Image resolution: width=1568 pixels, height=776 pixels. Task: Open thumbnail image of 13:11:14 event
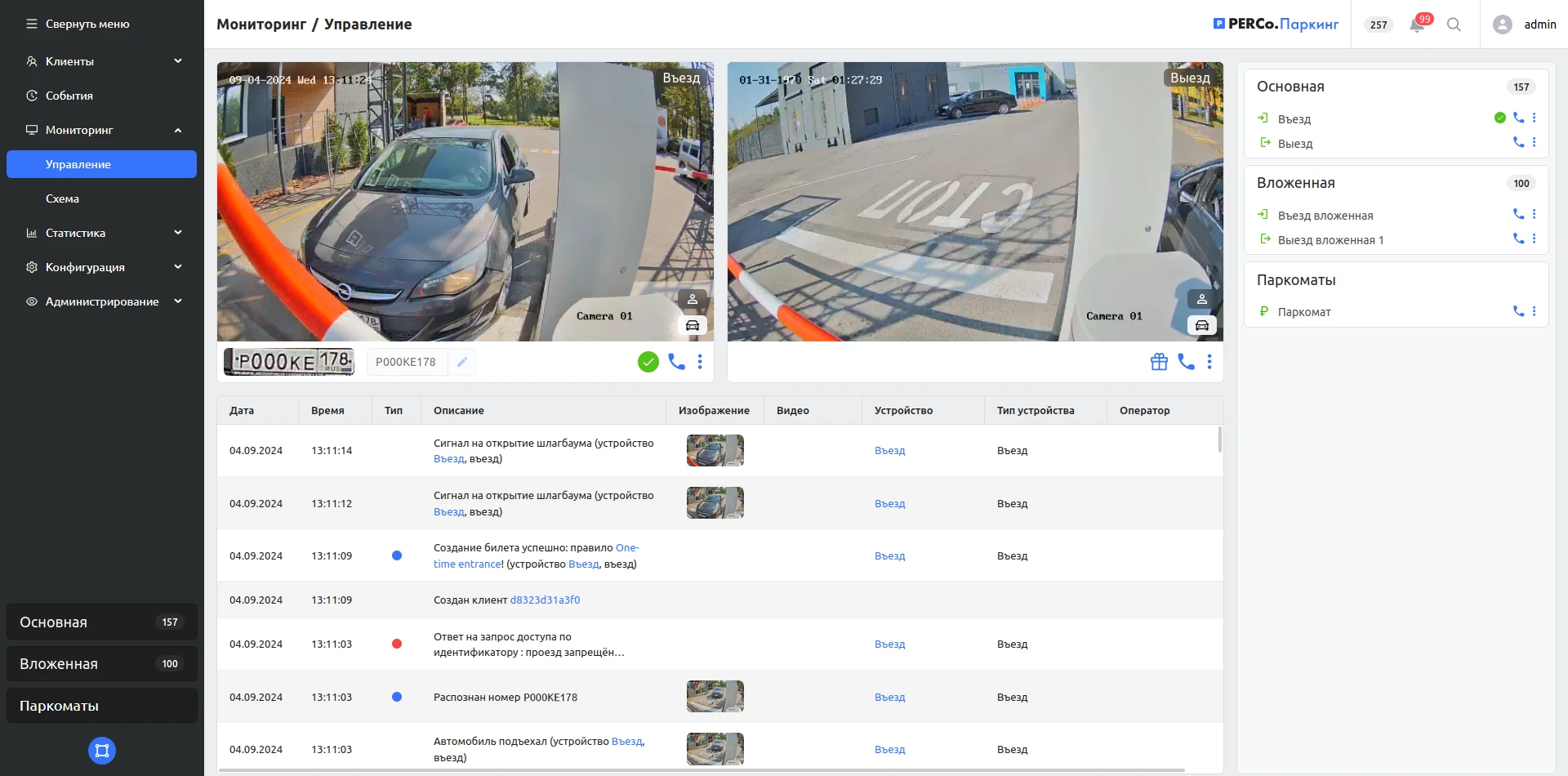[x=715, y=451]
